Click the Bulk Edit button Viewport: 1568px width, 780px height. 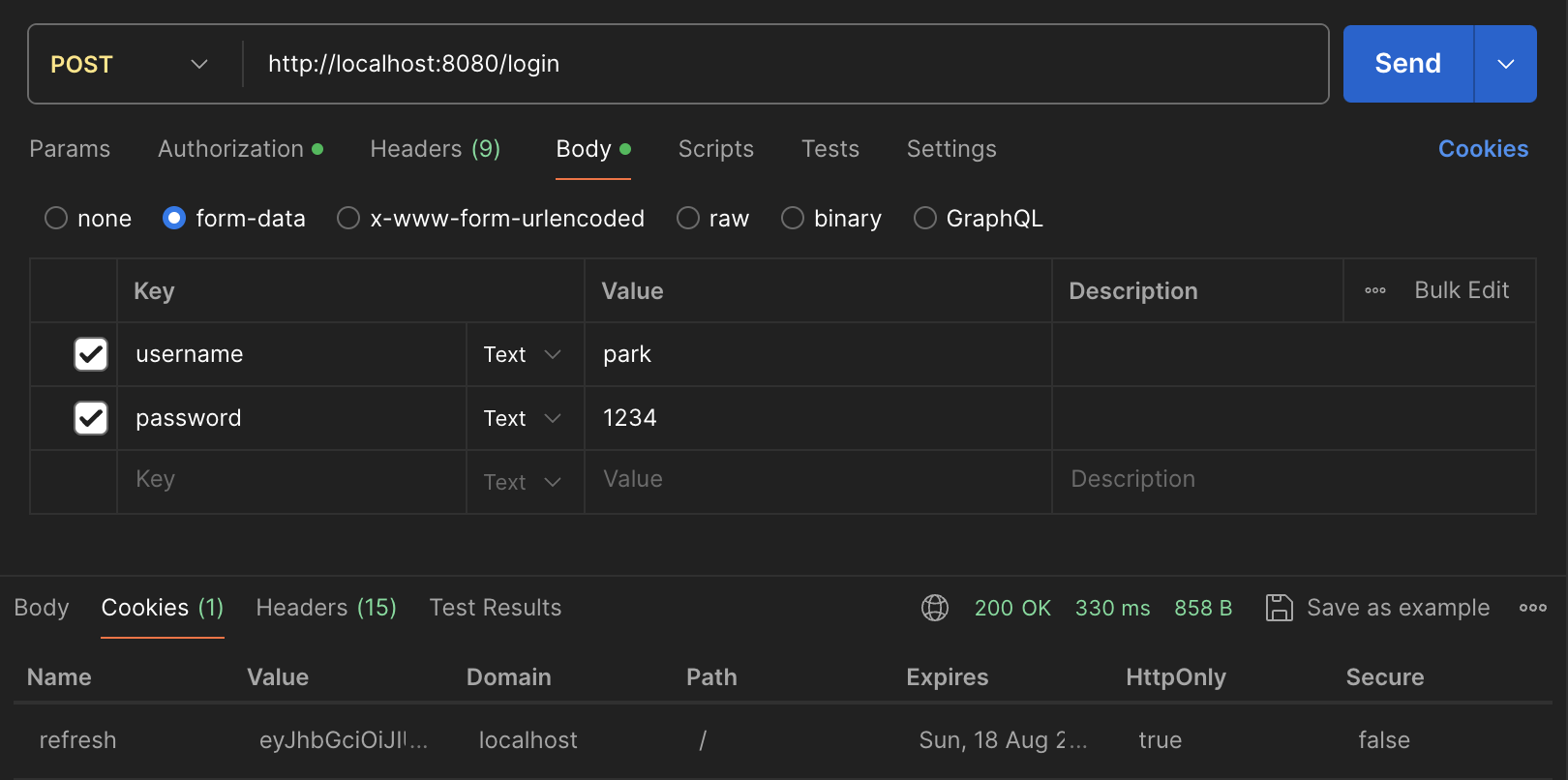pos(1462,290)
